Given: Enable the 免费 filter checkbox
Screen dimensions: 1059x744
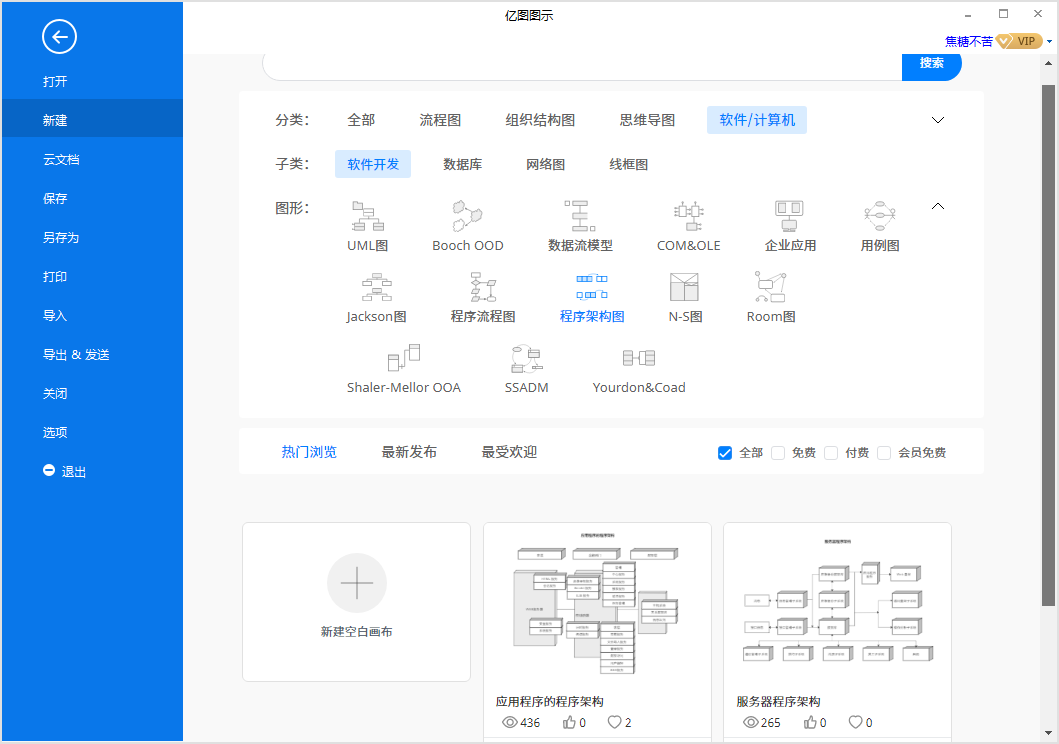Looking at the screenshot, I should point(778,453).
